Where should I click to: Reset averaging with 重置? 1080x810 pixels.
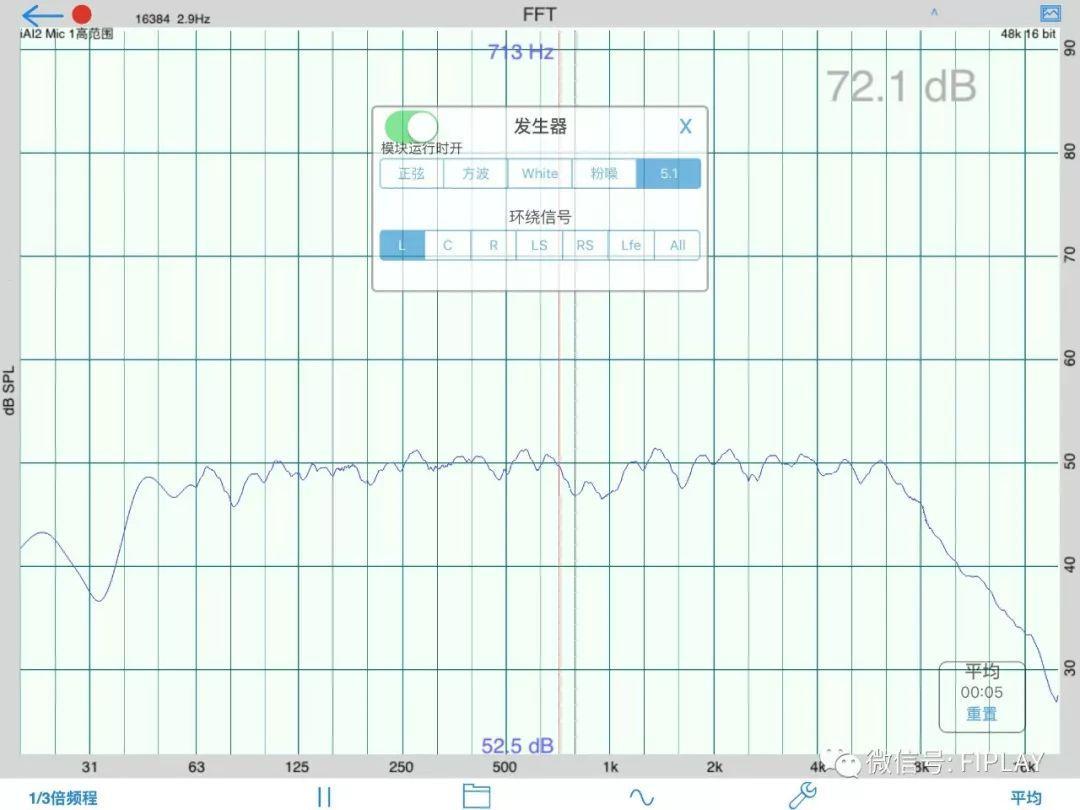[x=981, y=714]
